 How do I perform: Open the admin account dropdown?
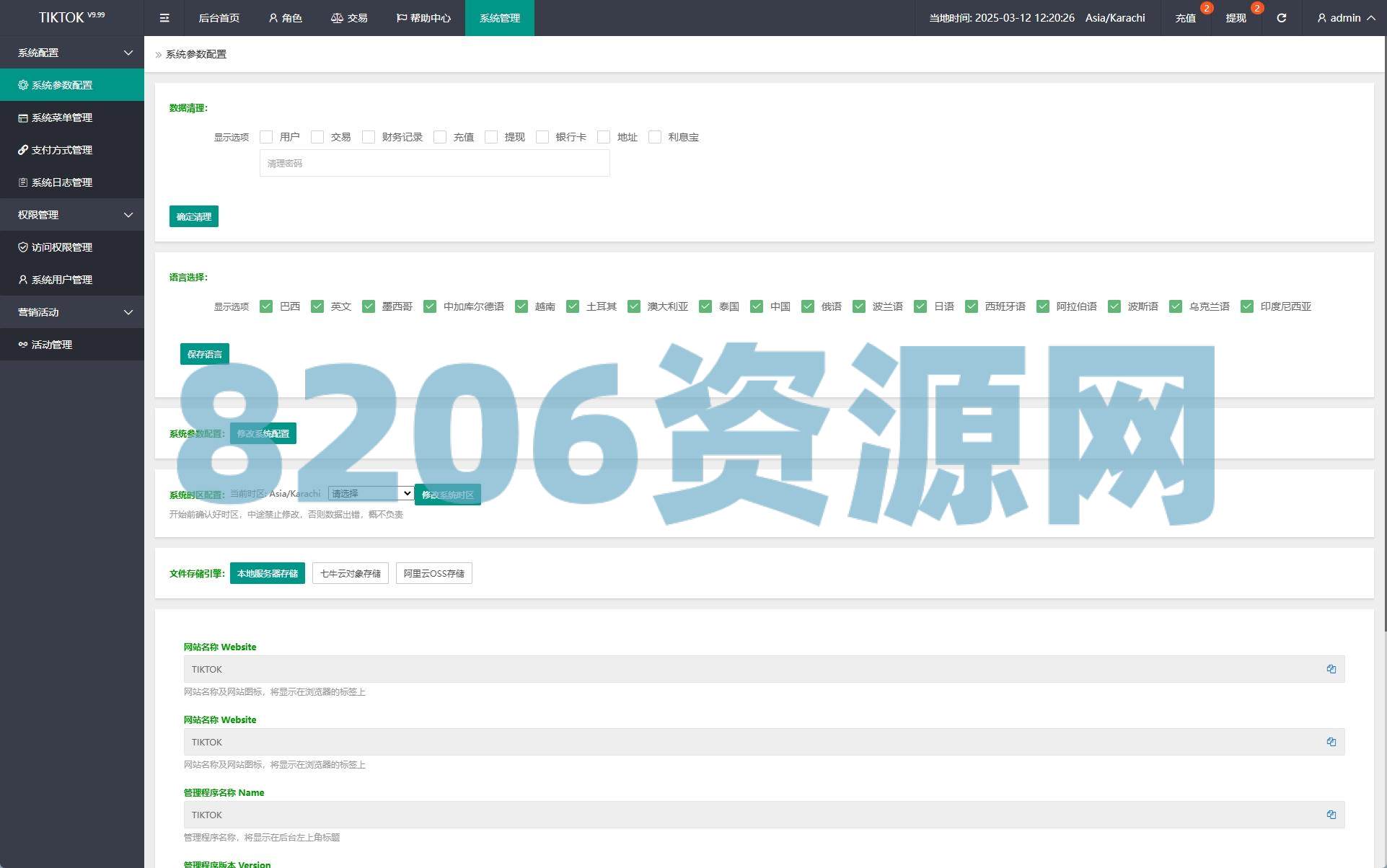pos(1345,18)
